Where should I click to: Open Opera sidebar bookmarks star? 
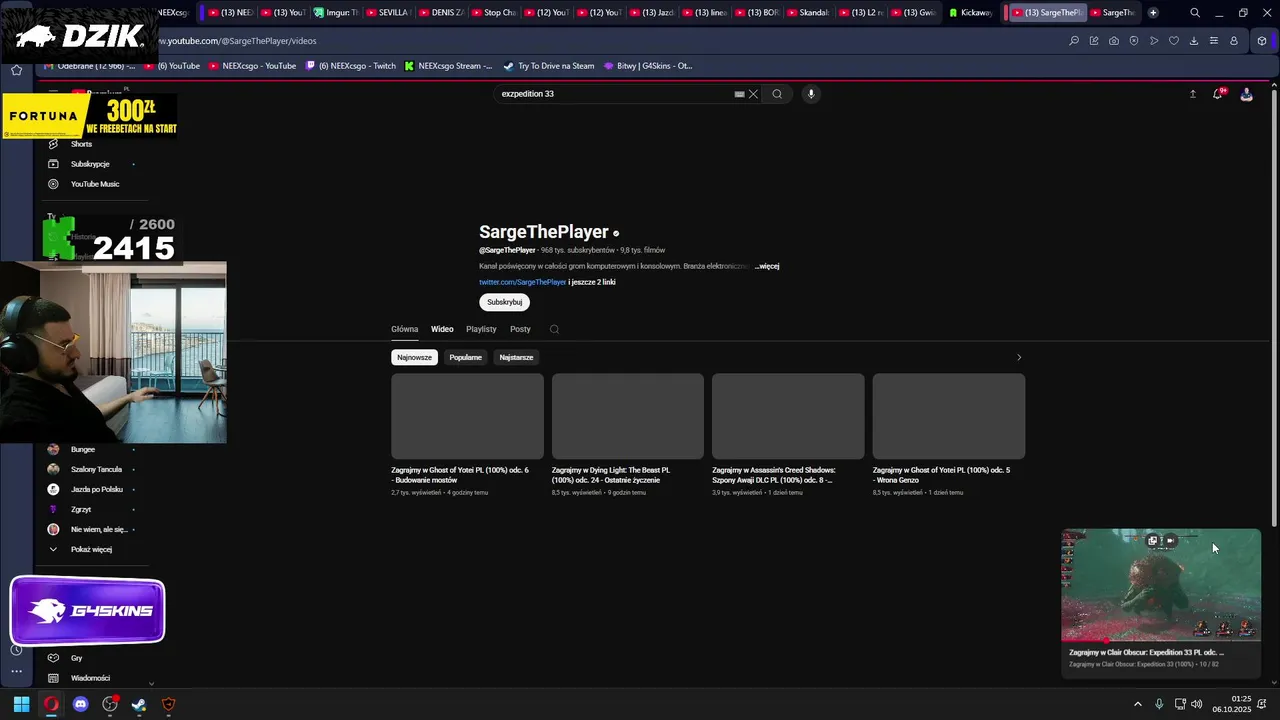tap(16, 70)
